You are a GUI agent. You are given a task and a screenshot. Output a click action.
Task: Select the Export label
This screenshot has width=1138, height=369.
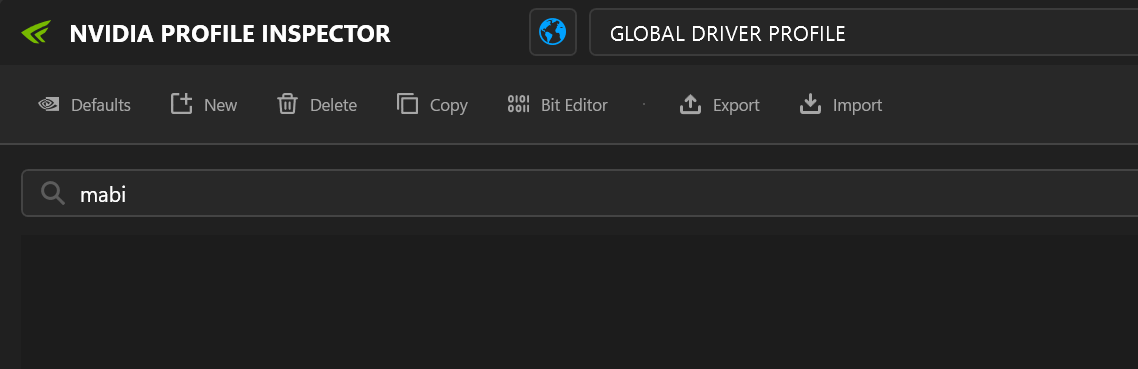(x=736, y=105)
